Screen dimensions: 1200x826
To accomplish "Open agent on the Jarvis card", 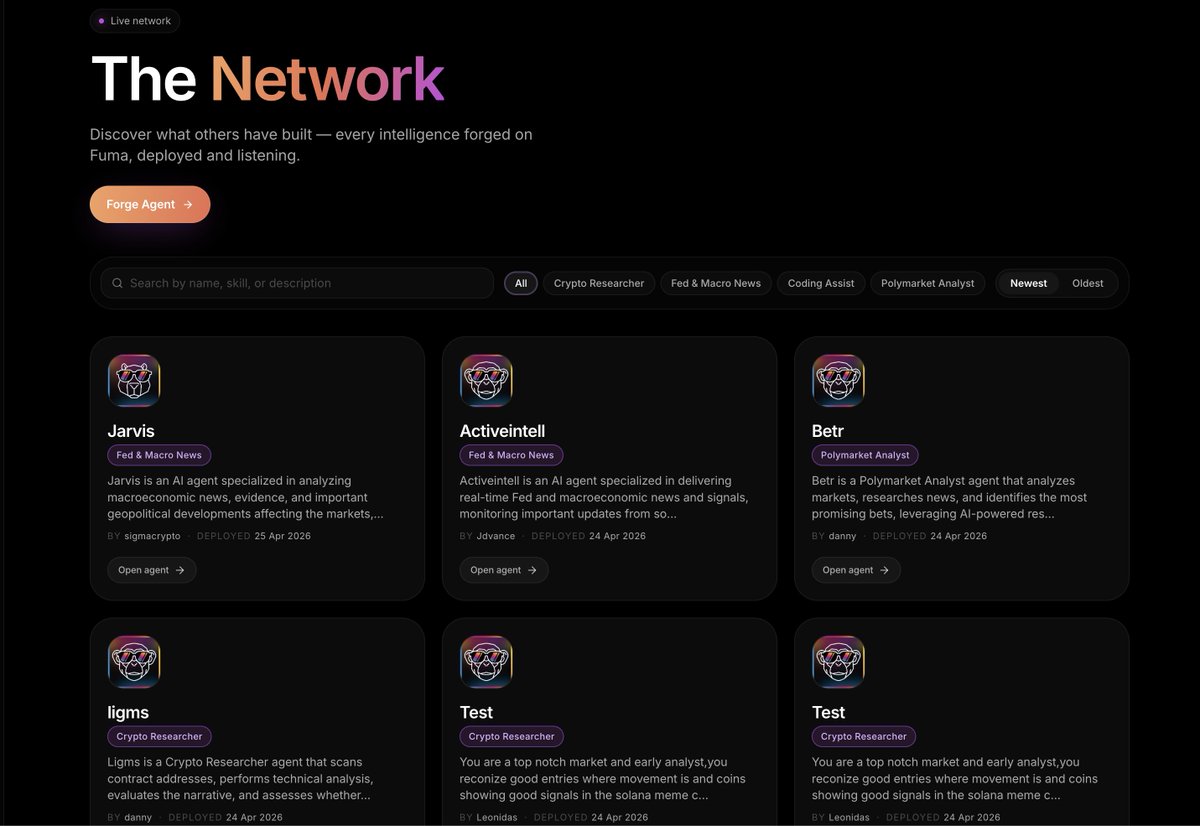I will (x=152, y=570).
